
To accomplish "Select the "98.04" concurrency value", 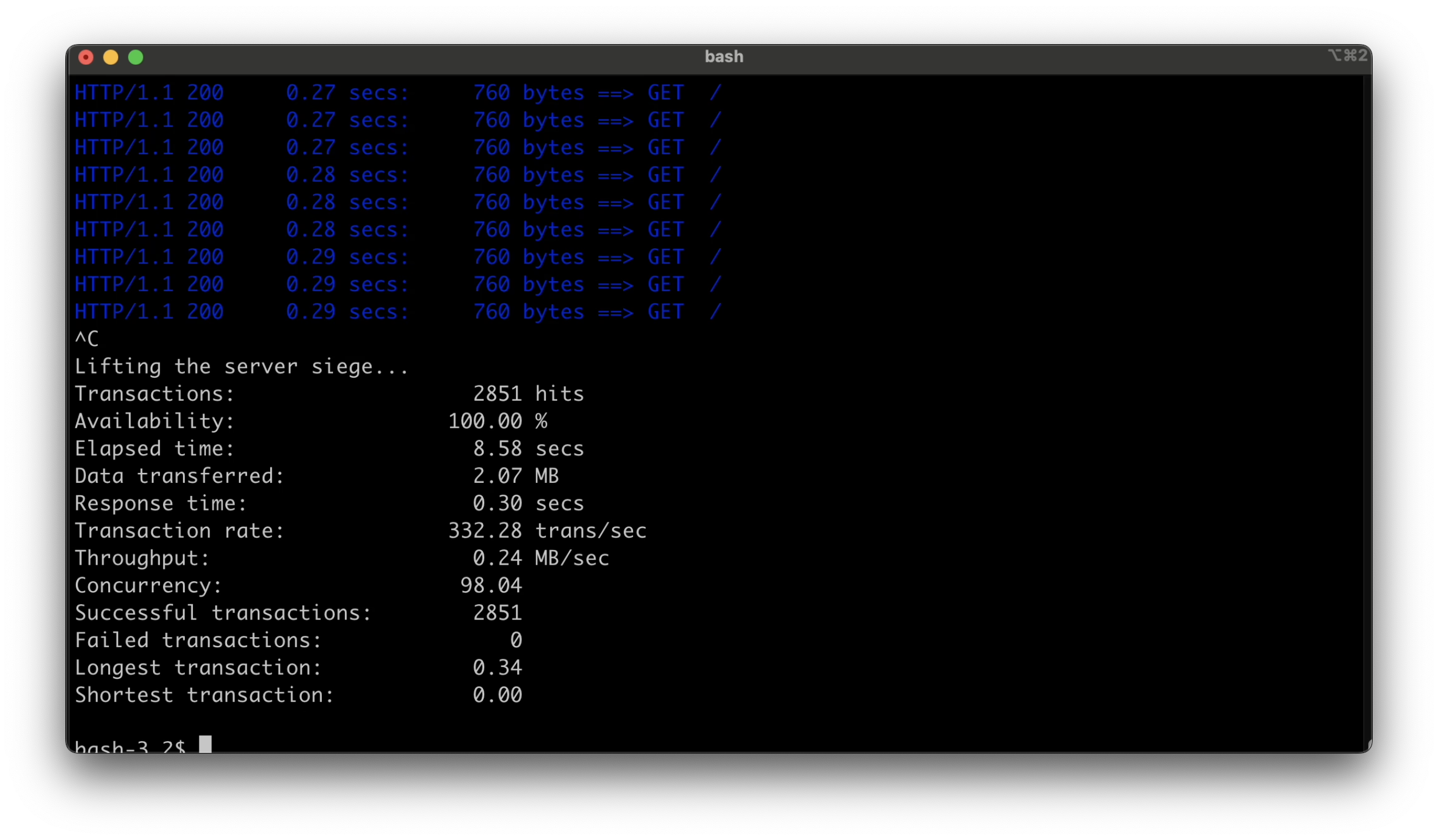I will coord(491,586).
